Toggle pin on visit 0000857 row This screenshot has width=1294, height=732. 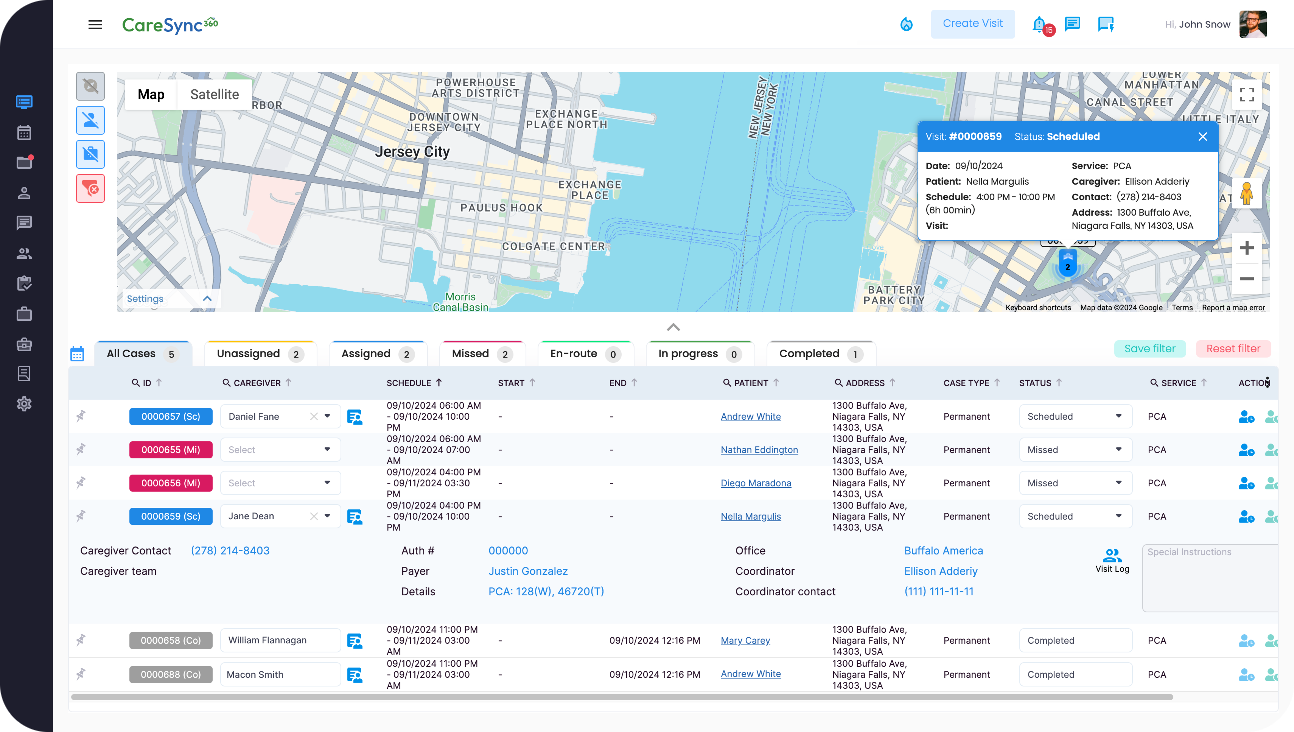coord(81,417)
